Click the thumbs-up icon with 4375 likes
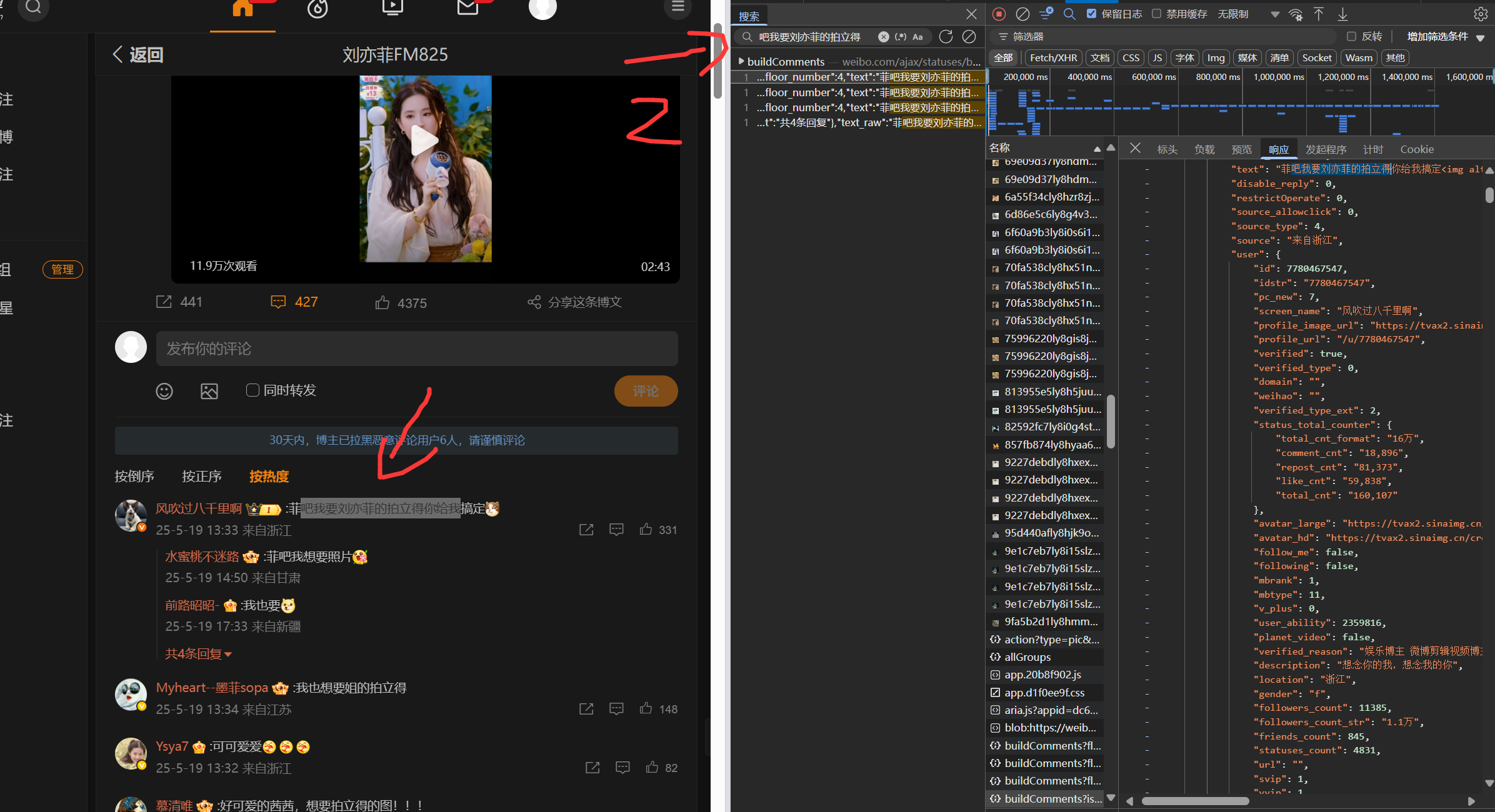This screenshot has width=1495, height=812. point(382,303)
